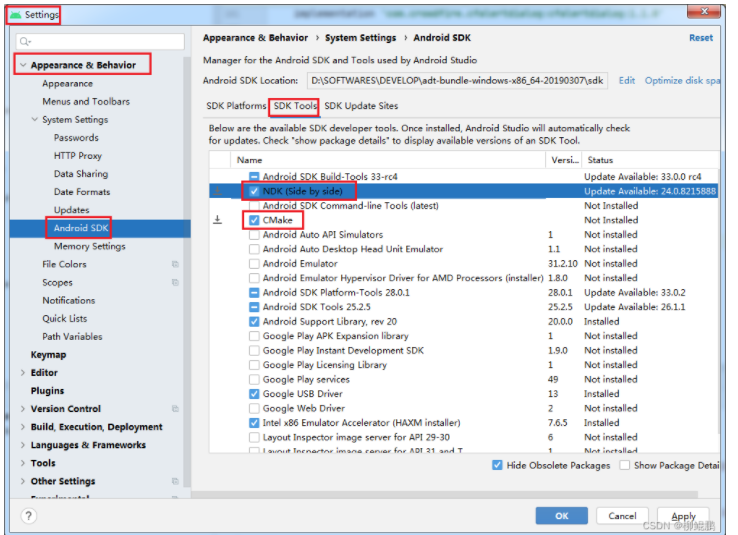The height and width of the screenshot is (535, 738).
Task: Toggle Android SDK Platform-Tools 28.0.1 checkbox
Action: click(254, 292)
